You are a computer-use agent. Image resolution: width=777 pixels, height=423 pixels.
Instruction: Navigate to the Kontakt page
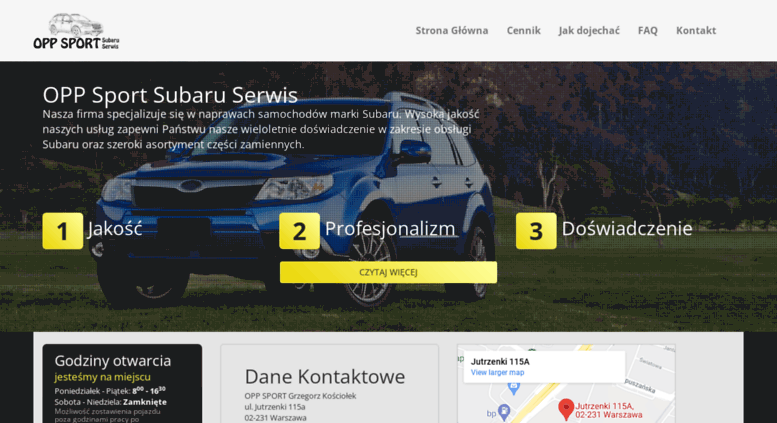tap(696, 31)
